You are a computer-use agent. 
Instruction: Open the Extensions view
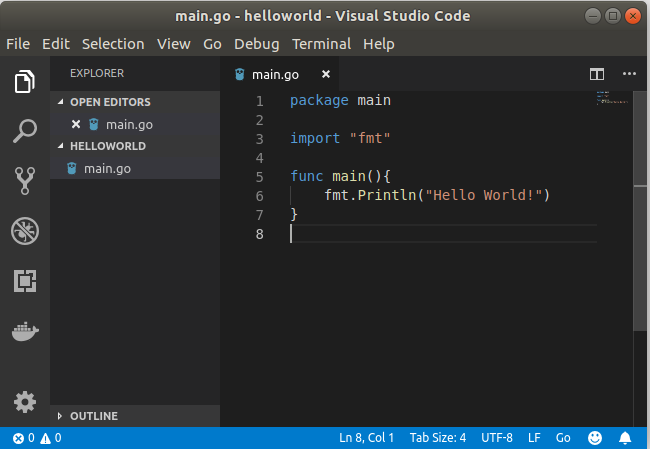tap(25, 281)
